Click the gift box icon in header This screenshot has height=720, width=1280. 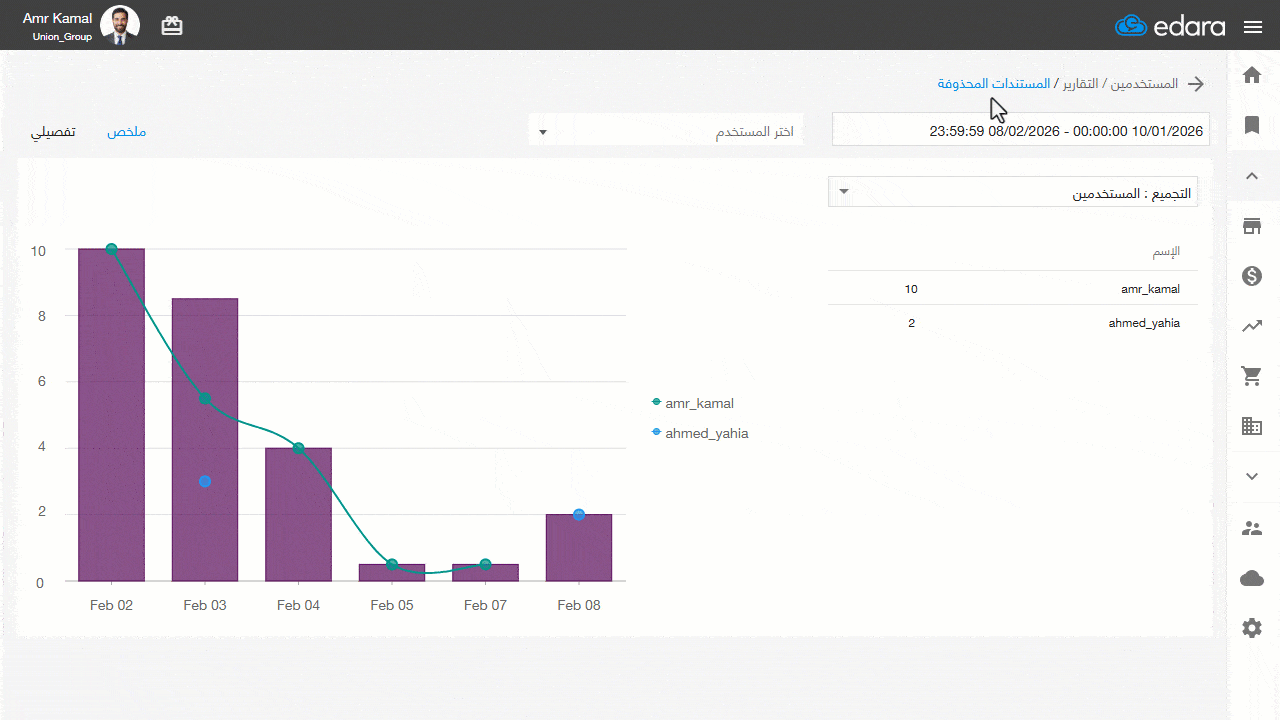[172, 26]
